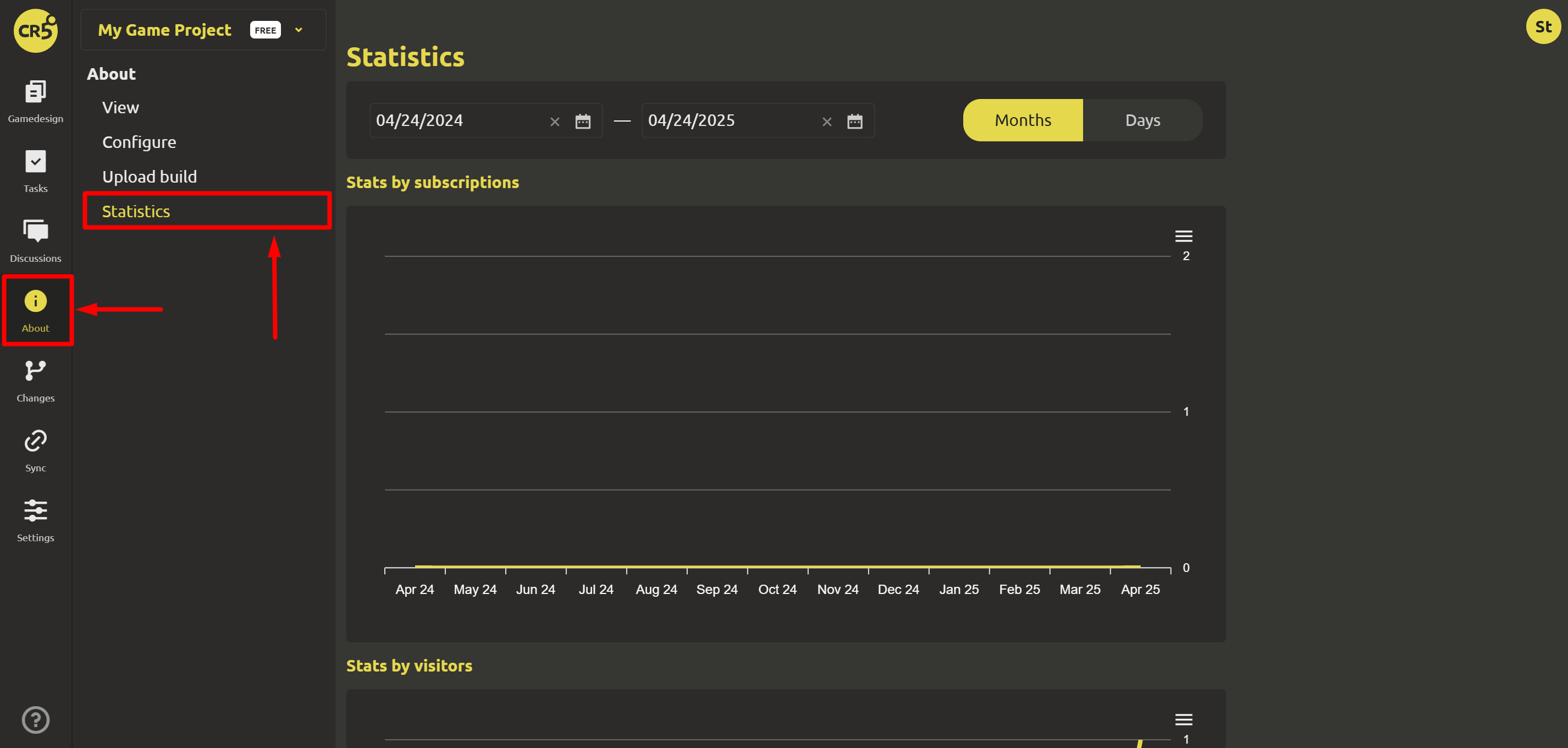Open Changes section in sidebar
The image size is (1568, 748).
pos(35,381)
